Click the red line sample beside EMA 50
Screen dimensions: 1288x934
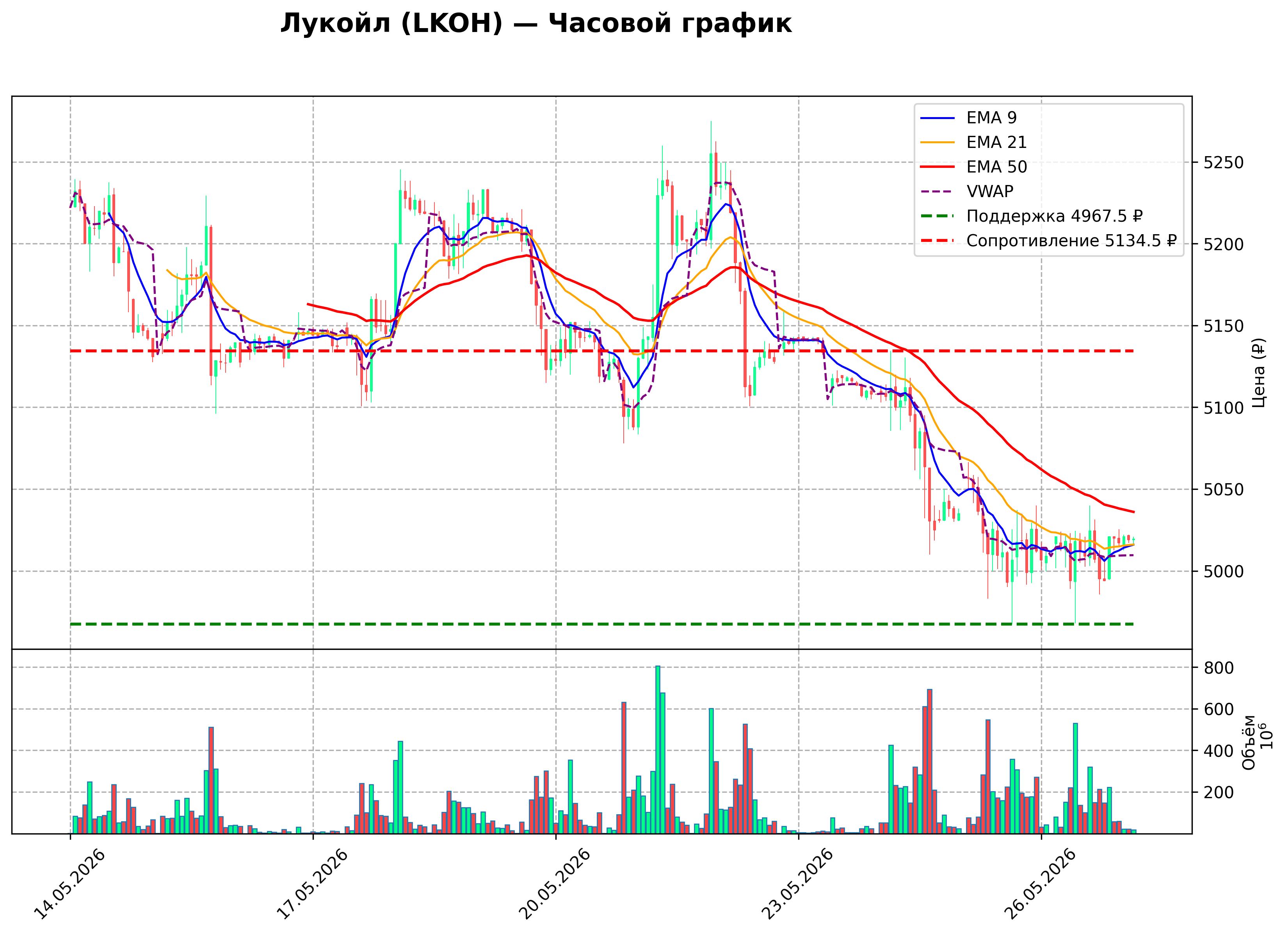[x=938, y=167]
